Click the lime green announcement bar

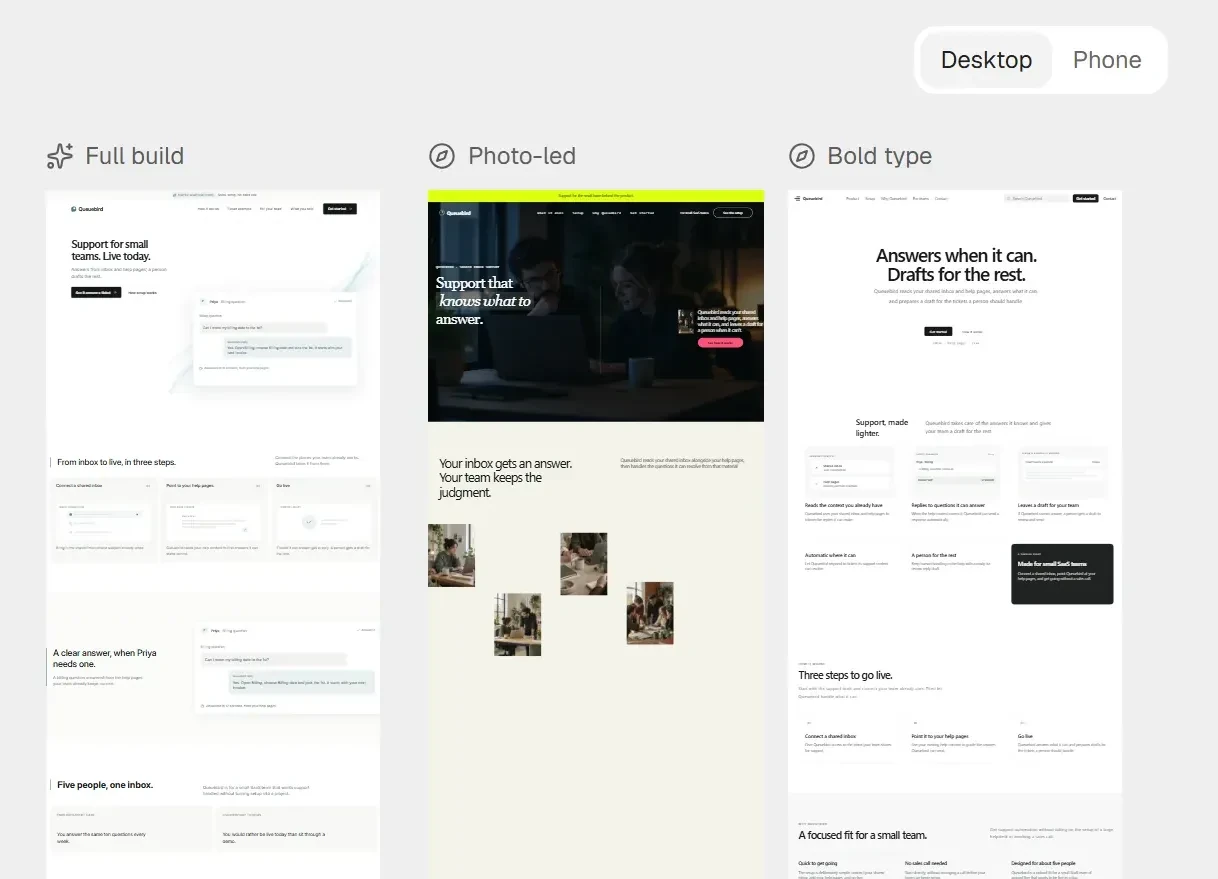click(x=595, y=196)
